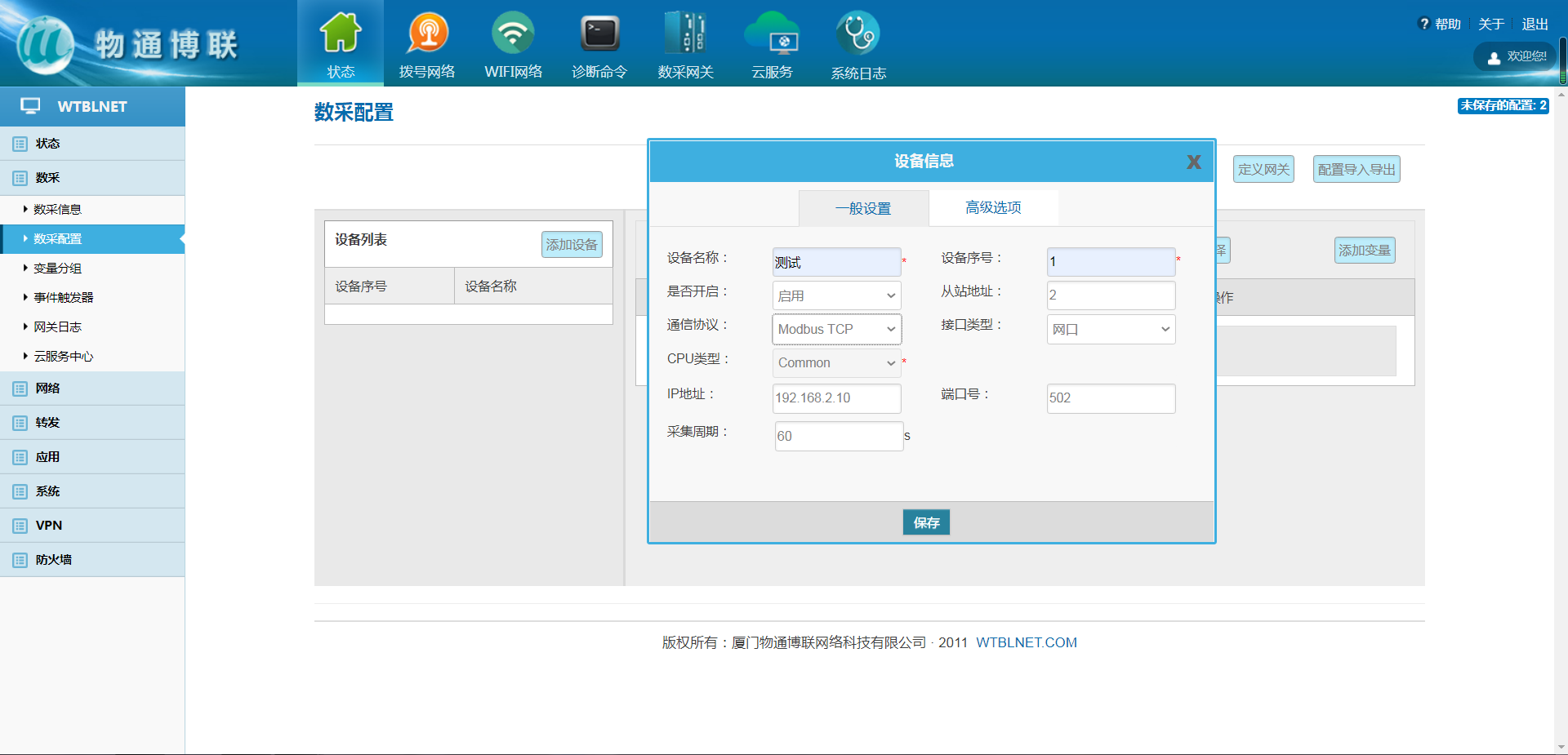
Task: Click the IP地址 input field
Action: 836,398
